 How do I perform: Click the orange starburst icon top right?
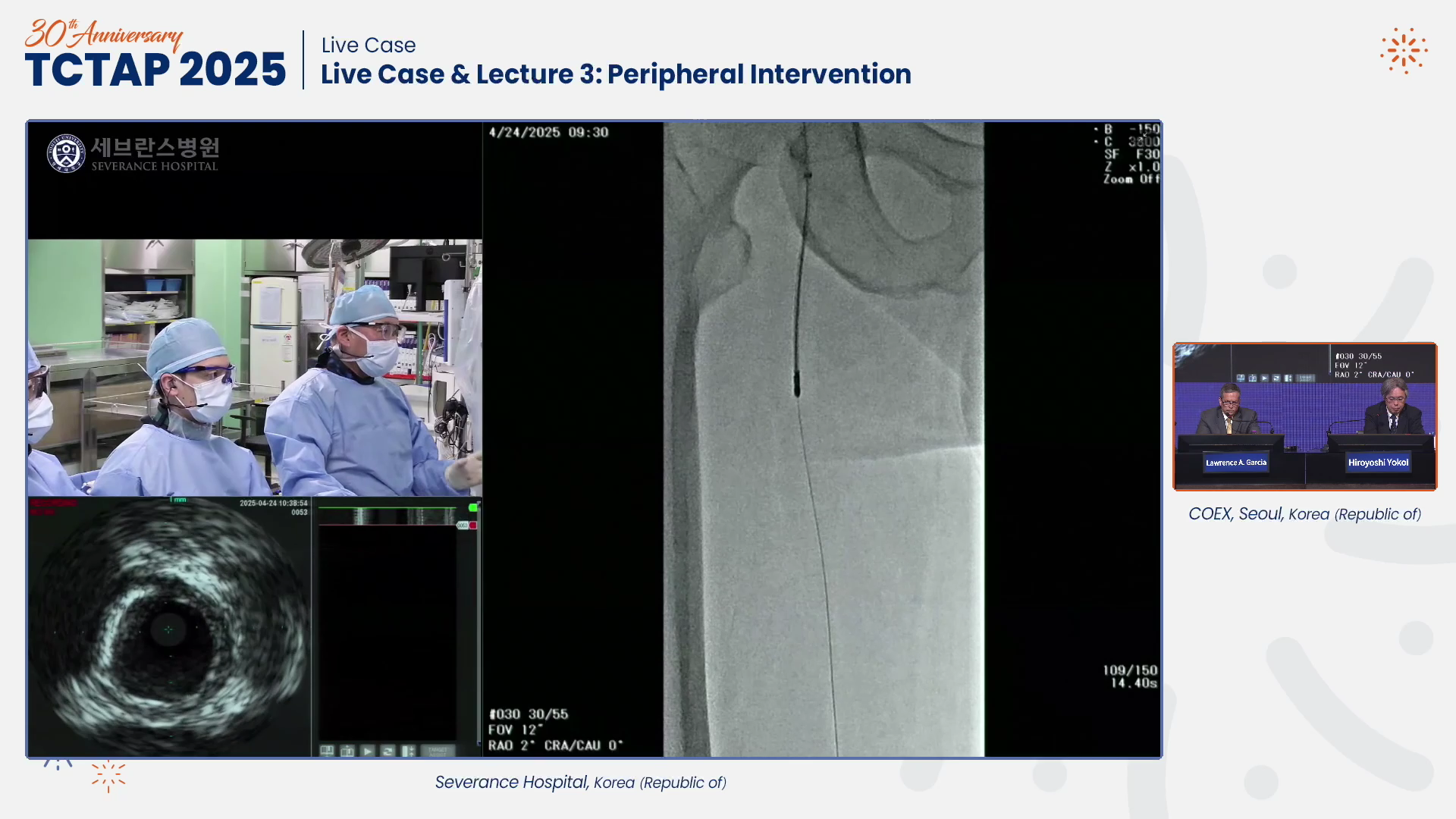click(1404, 51)
